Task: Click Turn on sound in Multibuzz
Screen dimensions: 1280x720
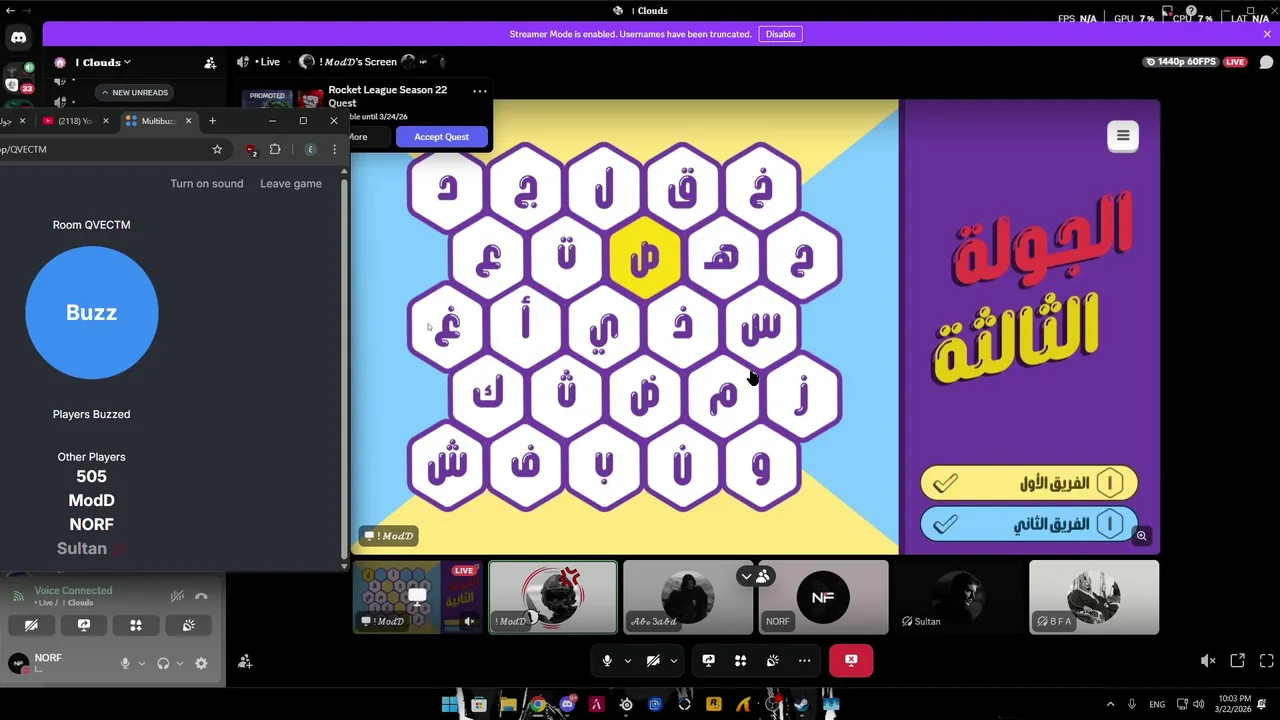Action: pos(207,183)
